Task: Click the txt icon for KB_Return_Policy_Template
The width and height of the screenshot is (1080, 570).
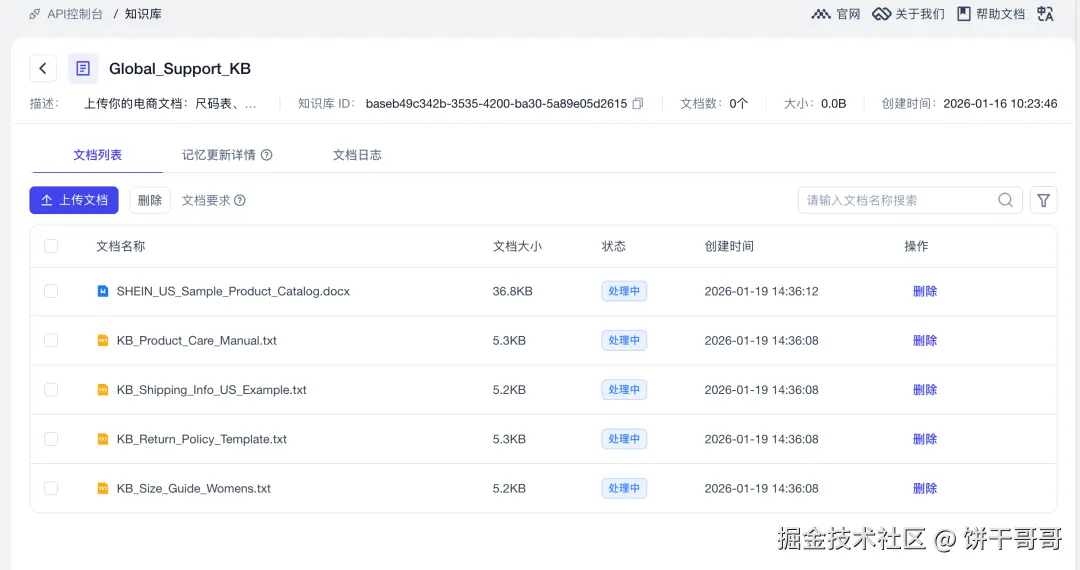Action: (103, 439)
